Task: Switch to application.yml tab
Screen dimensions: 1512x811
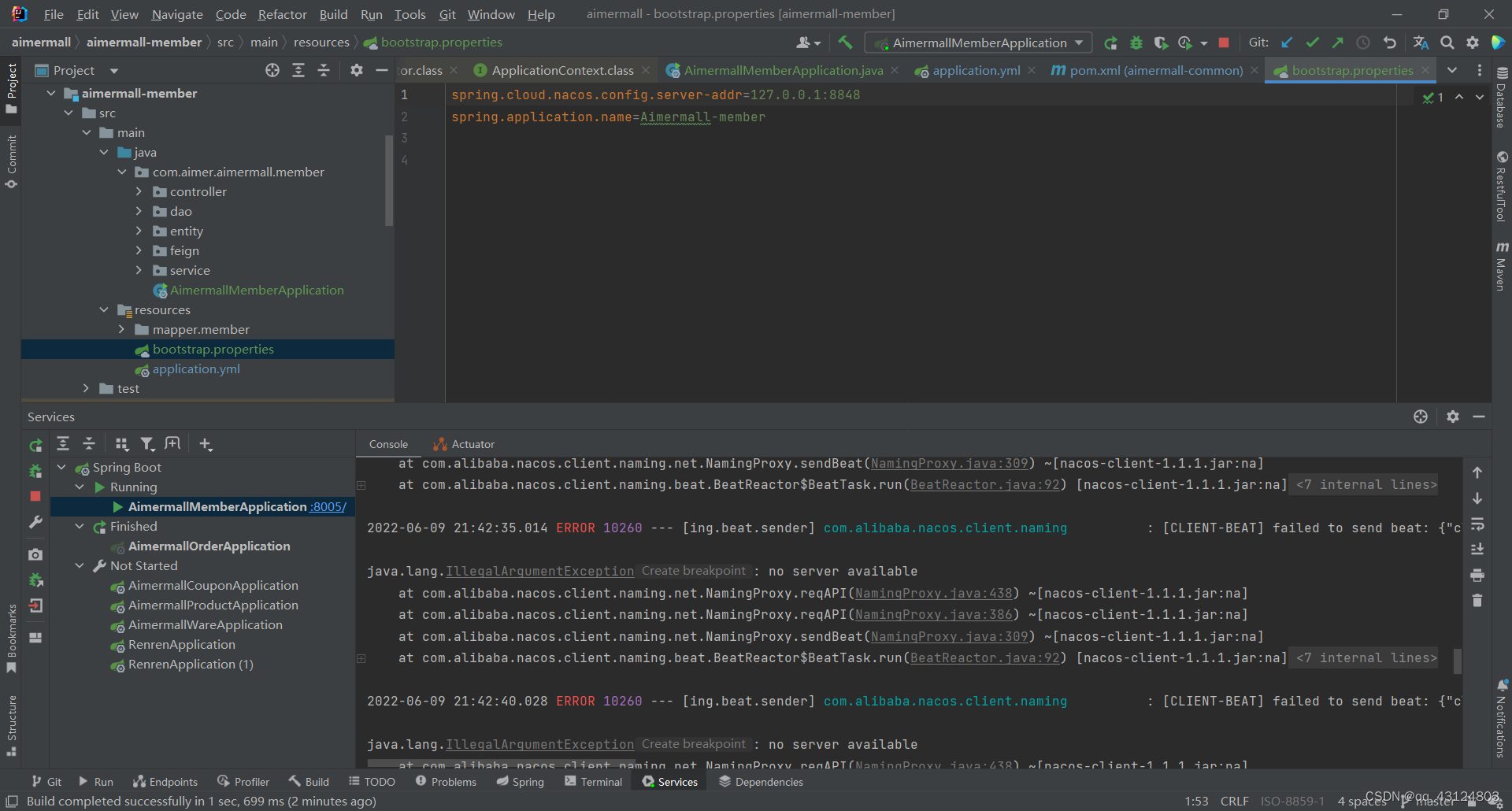Action: (x=976, y=70)
